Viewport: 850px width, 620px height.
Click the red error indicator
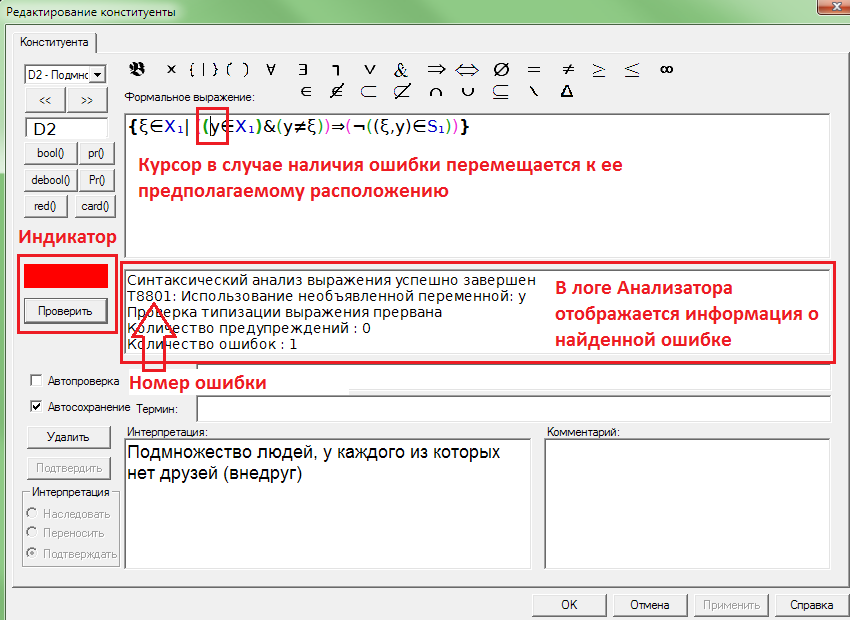[66, 276]
